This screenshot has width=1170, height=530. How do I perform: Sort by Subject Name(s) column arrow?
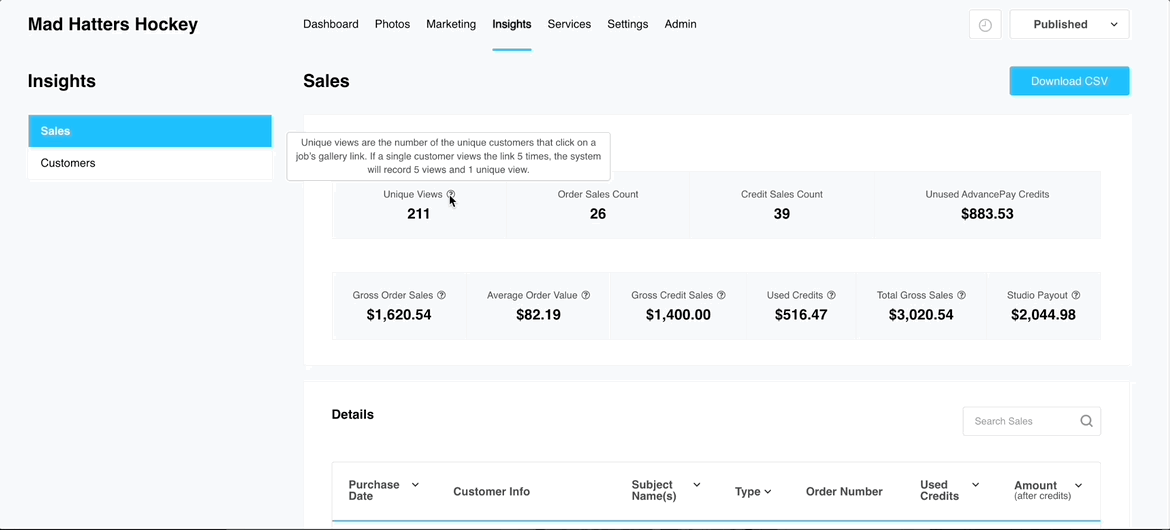pyautogui.click(x=696, y=485)
